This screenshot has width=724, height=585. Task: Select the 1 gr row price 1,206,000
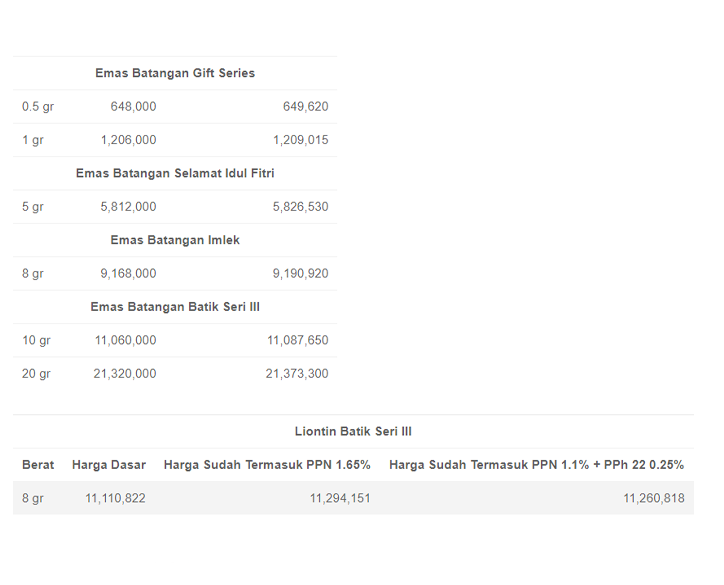(x=129, y=140)
